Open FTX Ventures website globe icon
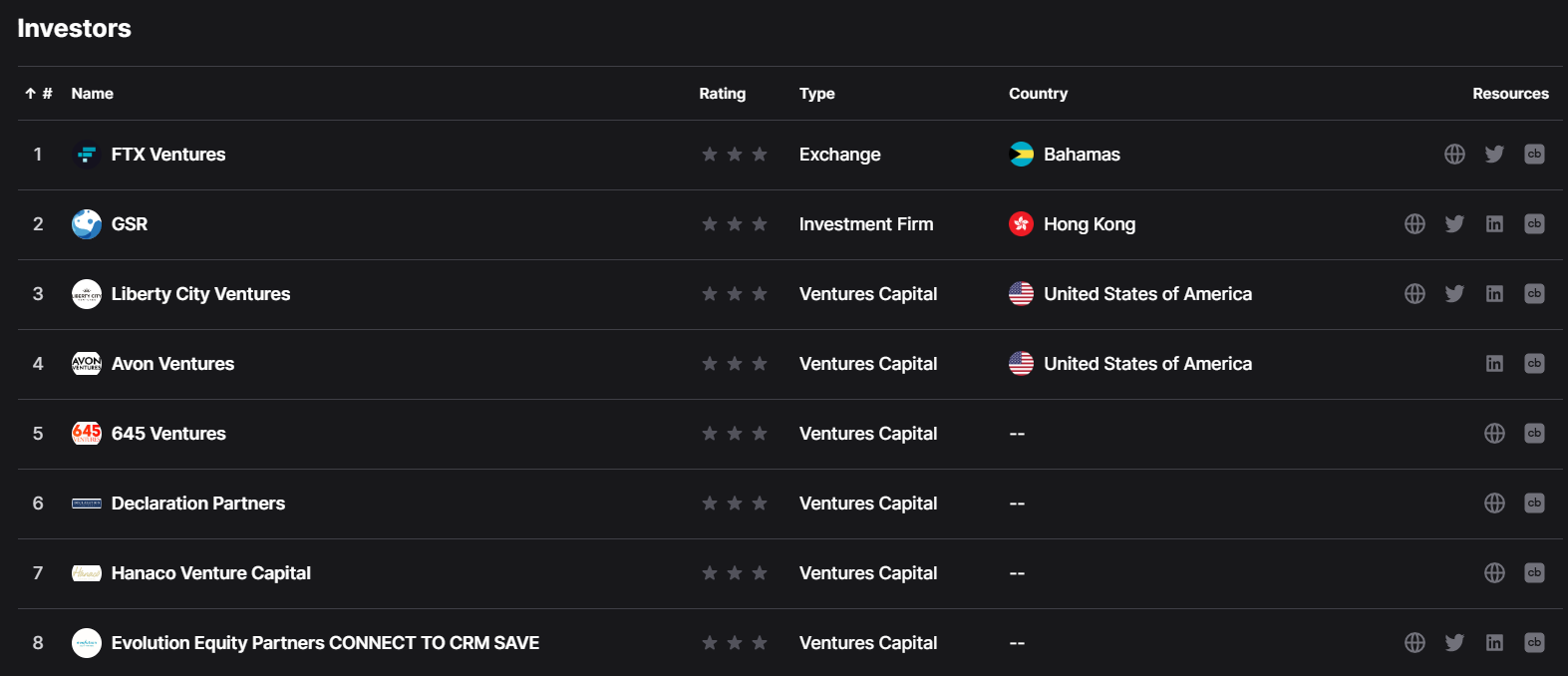The width and height of the screenshot is (1568, 676). [x=1454, y=155]
